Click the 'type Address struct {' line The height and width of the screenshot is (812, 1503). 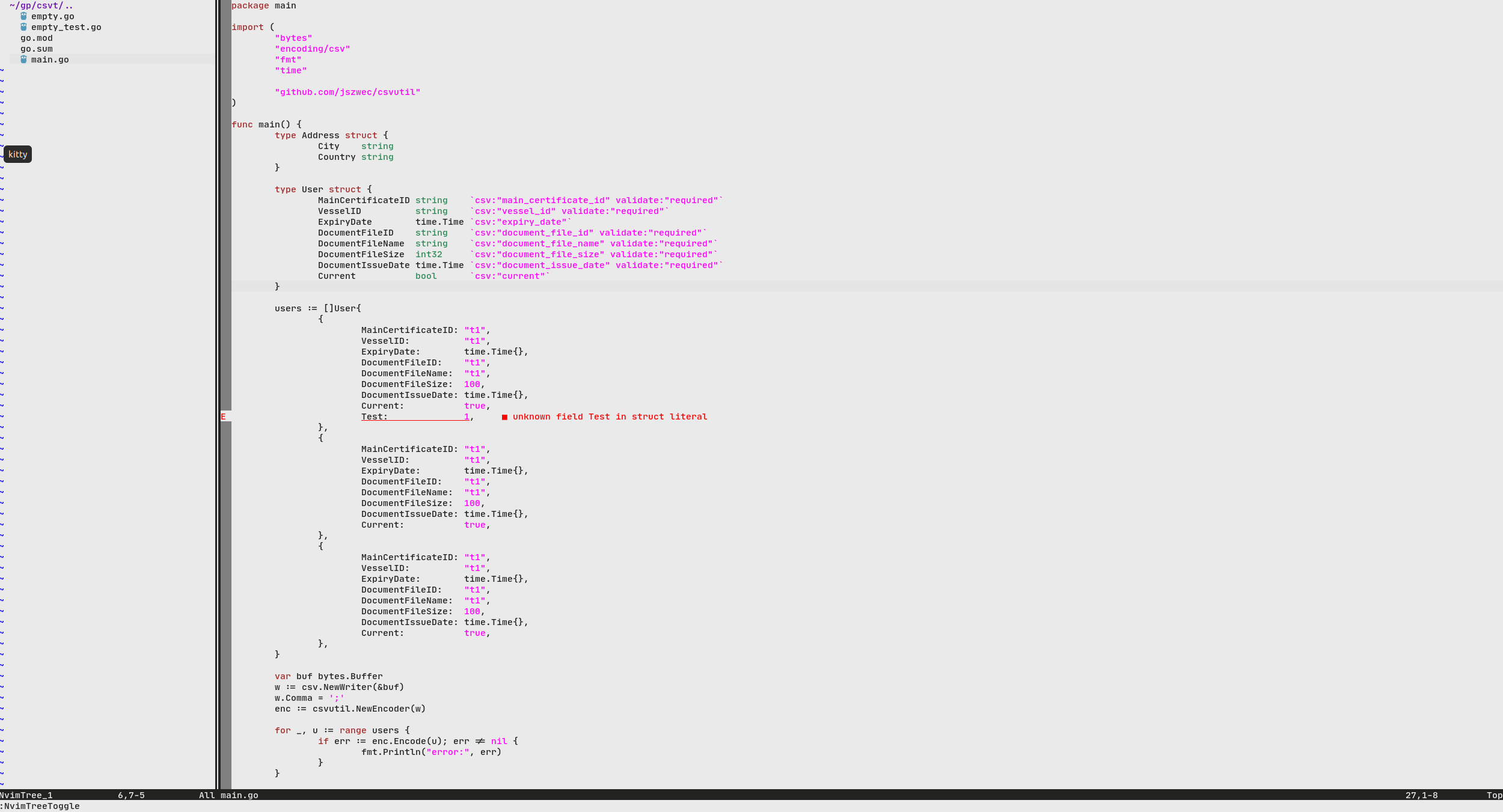tap(331, 135)
